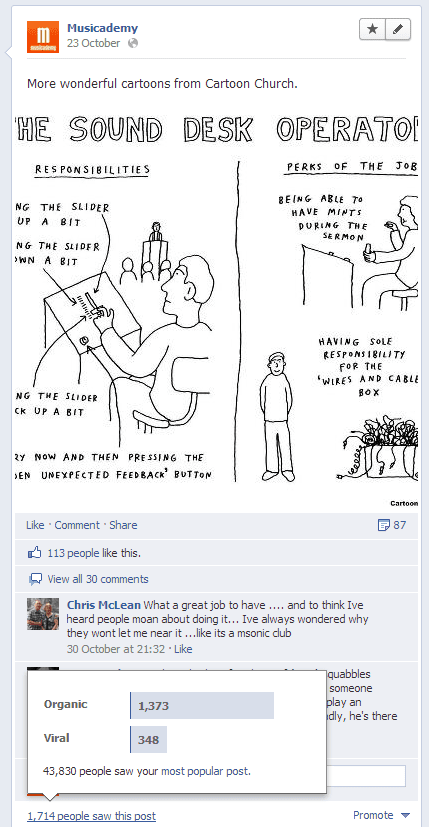The height and width of the screenshot is (827, 429).
Task: Share the Sound Desk Operator post
Action: [x=123, y=525]
